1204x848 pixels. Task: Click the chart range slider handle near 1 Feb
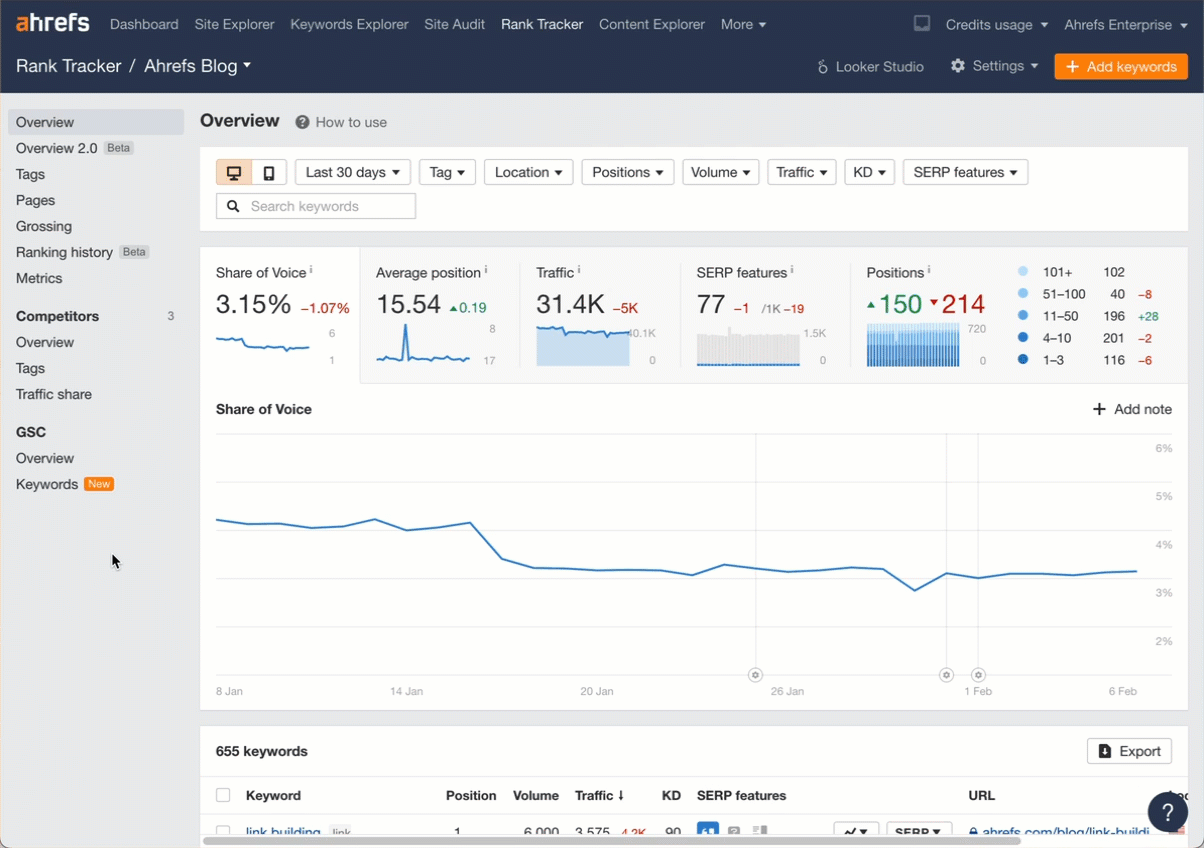[x=978, y=675]
